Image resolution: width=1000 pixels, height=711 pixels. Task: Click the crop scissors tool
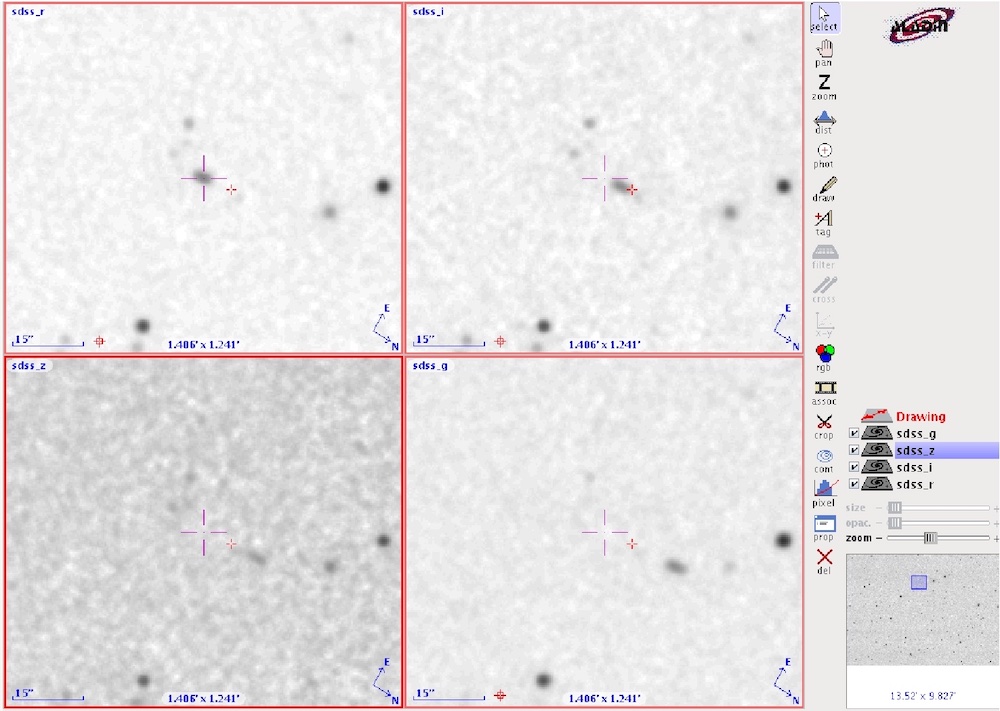click(824, 426)
